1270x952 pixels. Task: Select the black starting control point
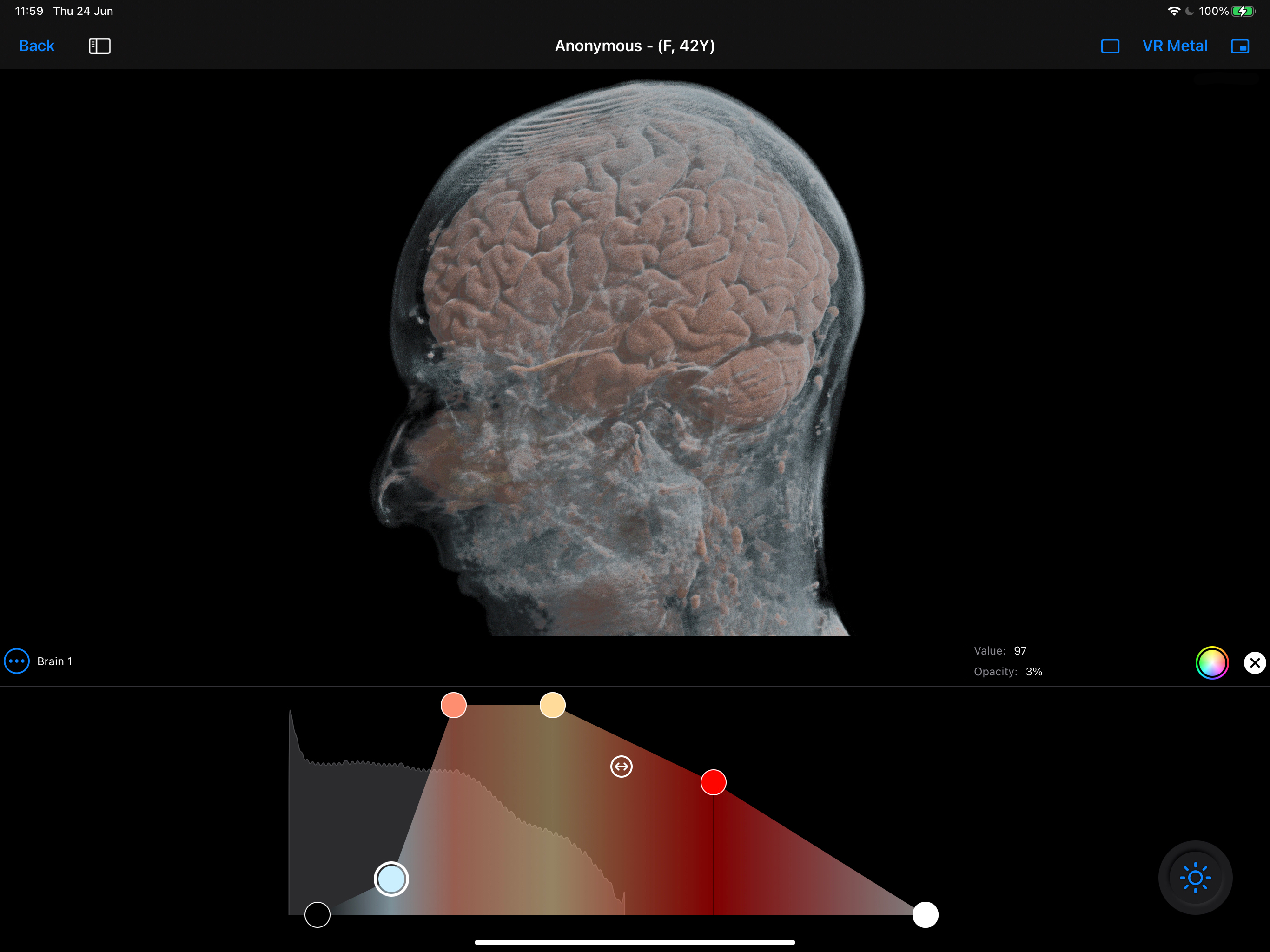[x=317, y=915]
